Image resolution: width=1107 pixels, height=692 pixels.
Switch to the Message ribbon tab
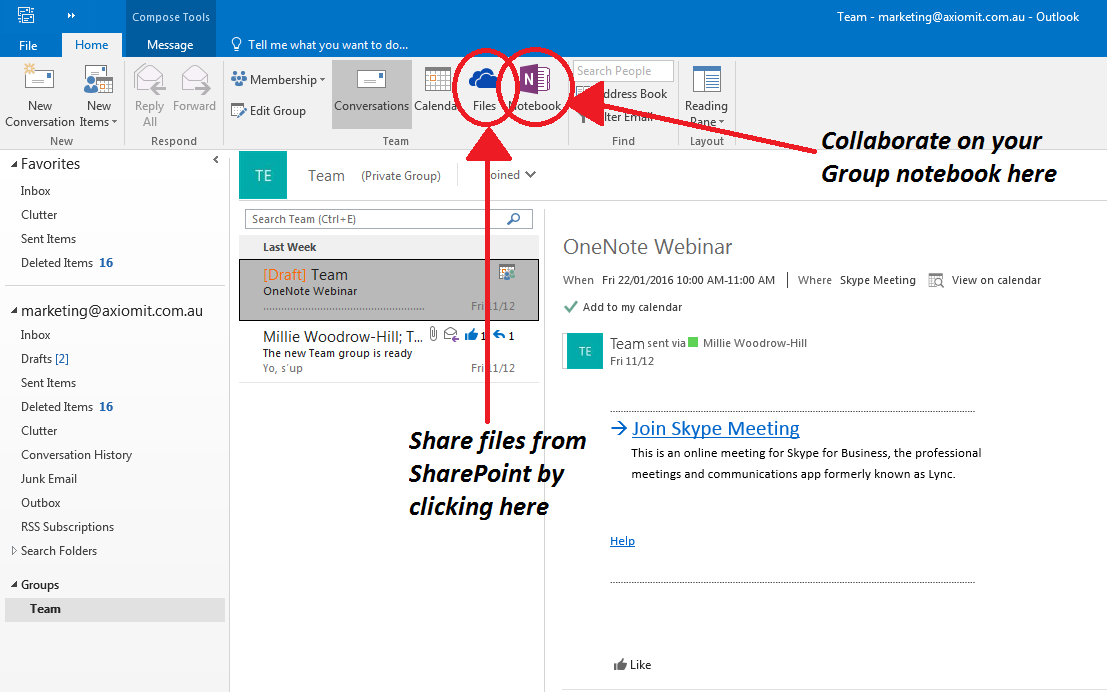170,45
